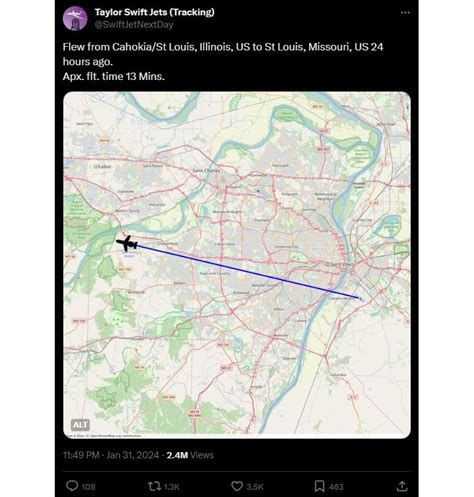Show image description via ALT badge
This screenshot has width=474, height=497.
click(x=80, y=425)
